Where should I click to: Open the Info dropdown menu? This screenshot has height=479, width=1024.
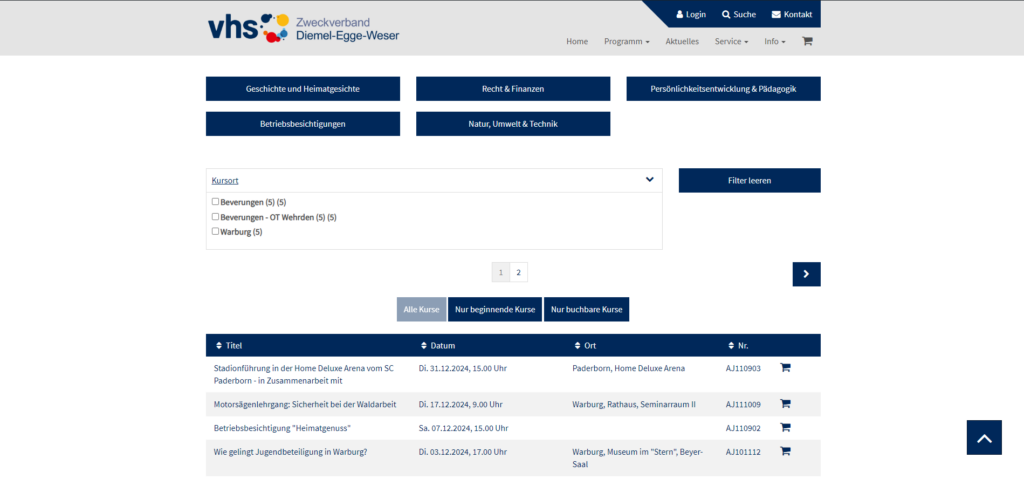tap(775, 41)
